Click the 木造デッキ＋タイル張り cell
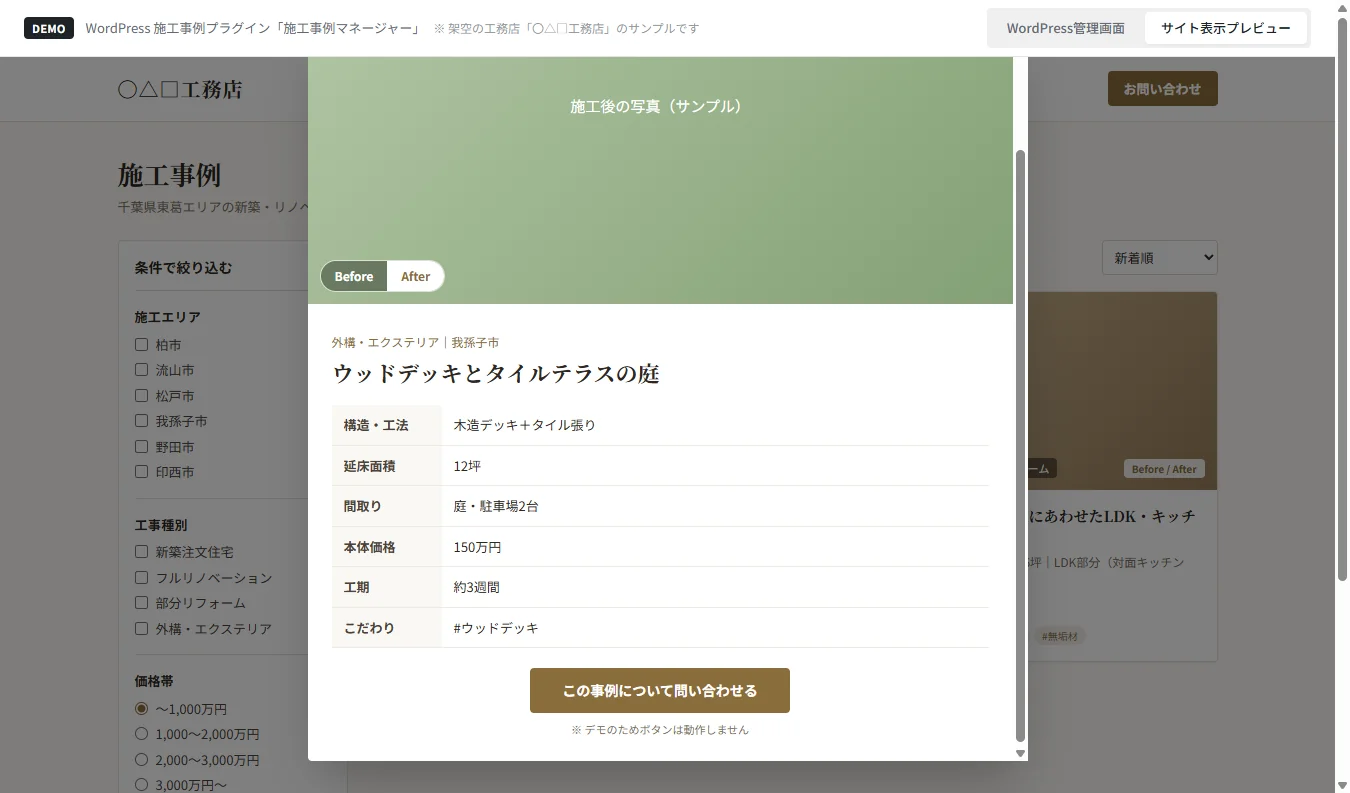Viewport: 1350px width, 793px height. (524, 425)
